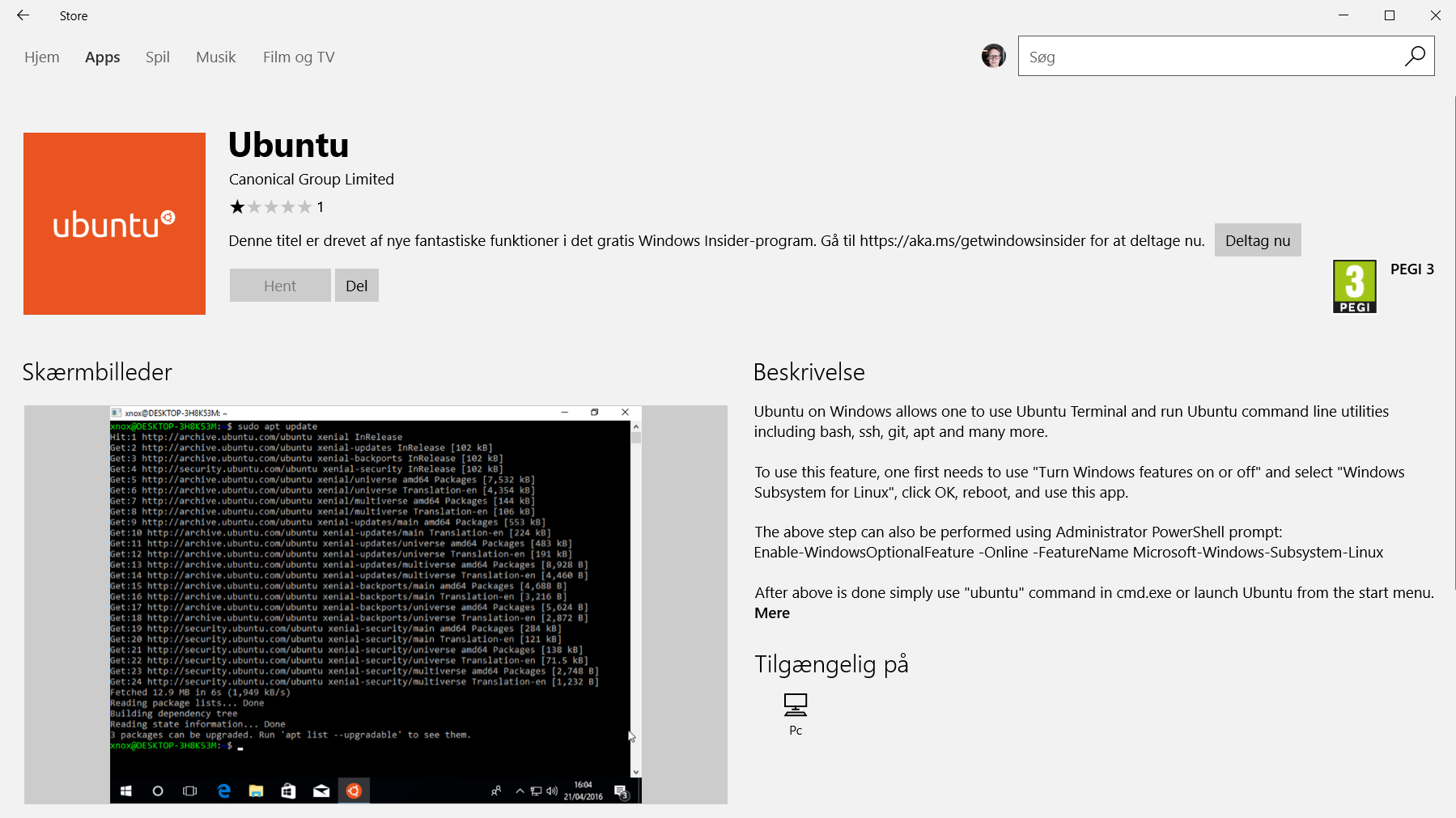Share the app with the Del button
1456x818 pixels.
click(356, 286)
